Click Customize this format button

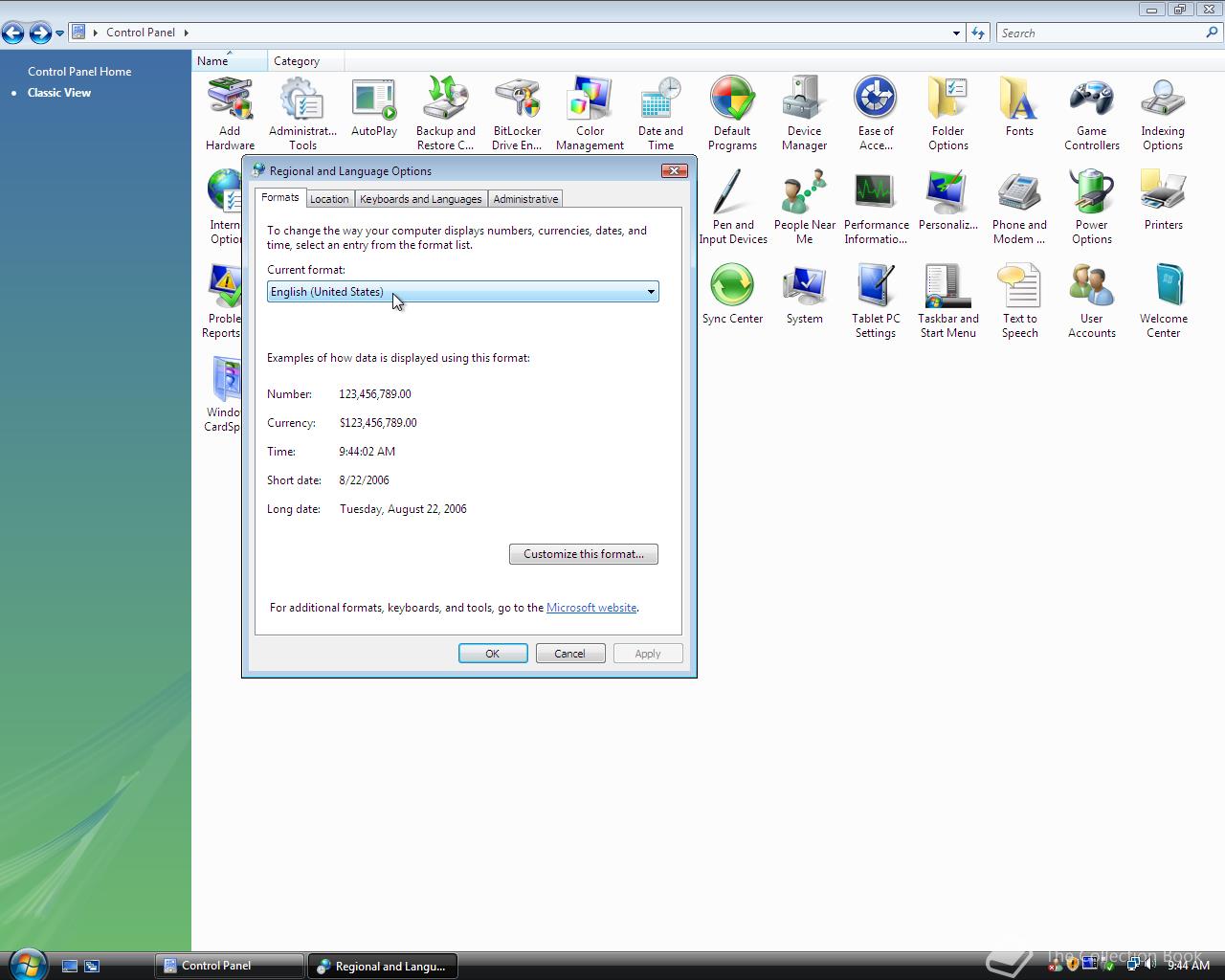[584, 554]
